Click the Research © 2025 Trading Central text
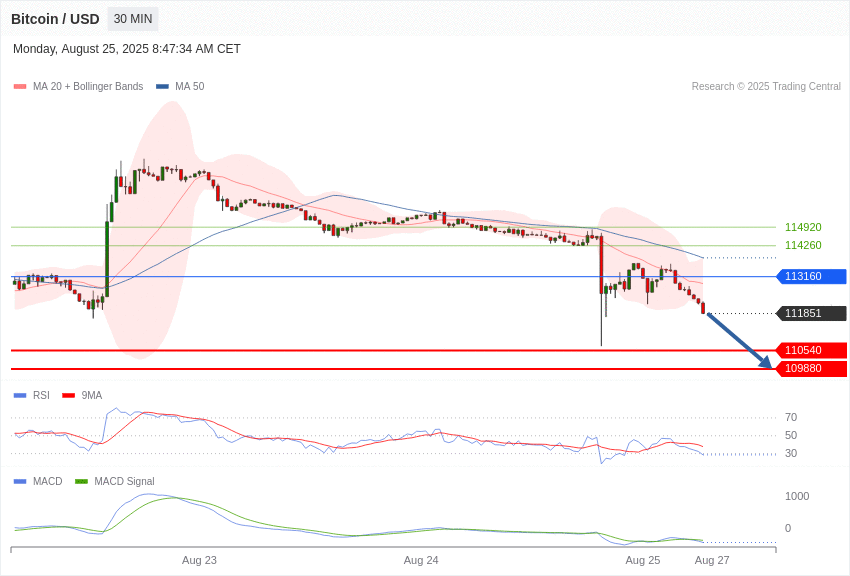 click(x=766, y=87)
